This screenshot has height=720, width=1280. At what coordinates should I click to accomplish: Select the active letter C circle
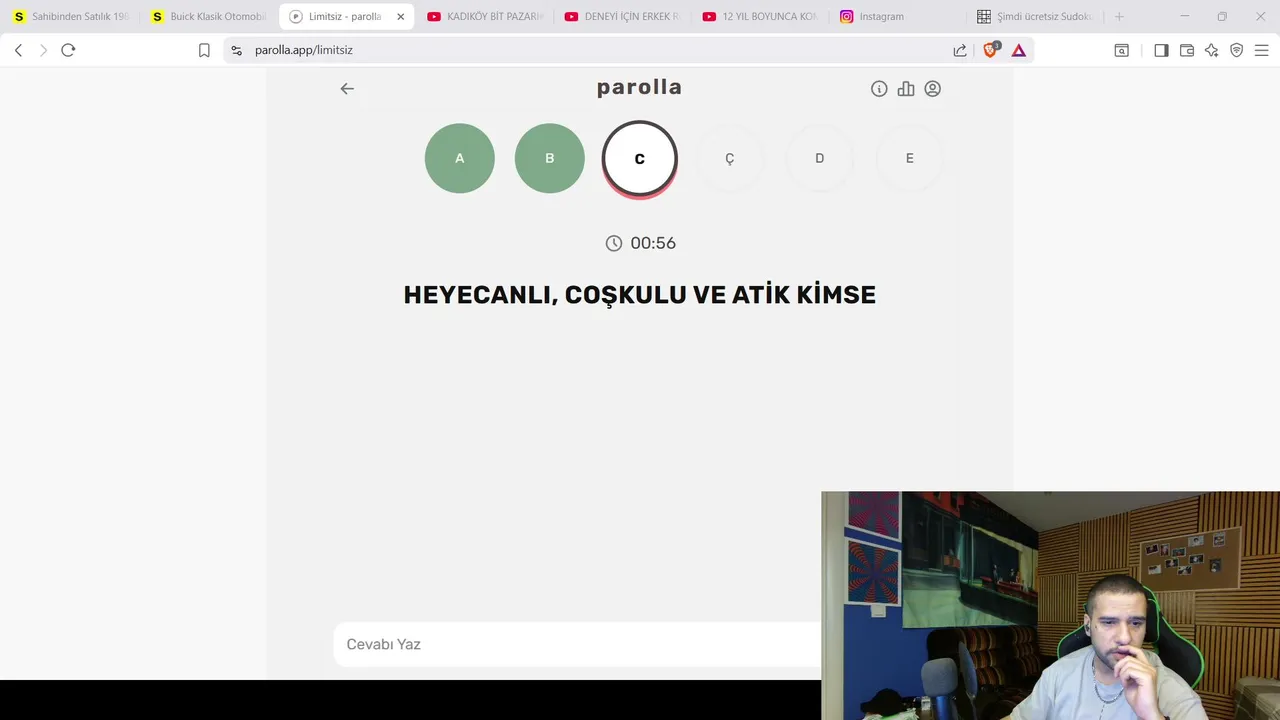pos(640,159)
